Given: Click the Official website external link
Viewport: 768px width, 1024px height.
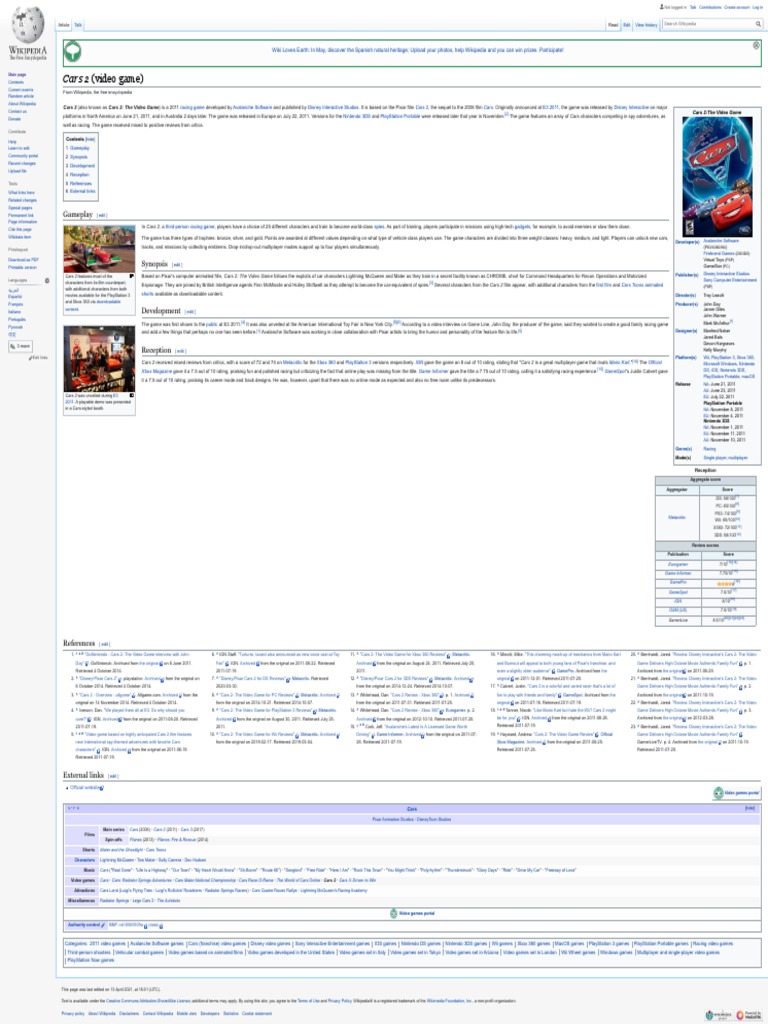Looking at the screenshot, I should pos(85,788).
